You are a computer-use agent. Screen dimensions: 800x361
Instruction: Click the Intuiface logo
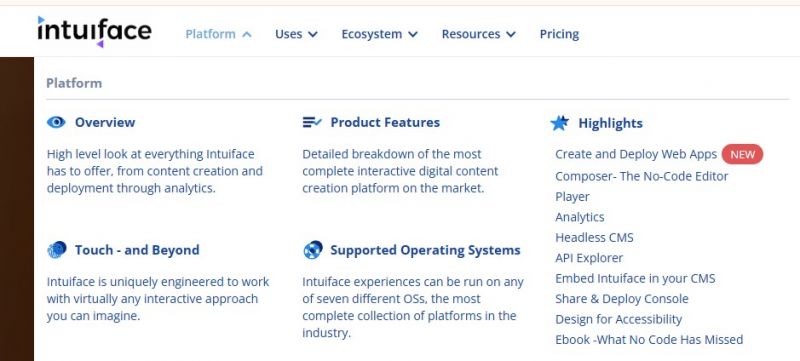[94, 32]
